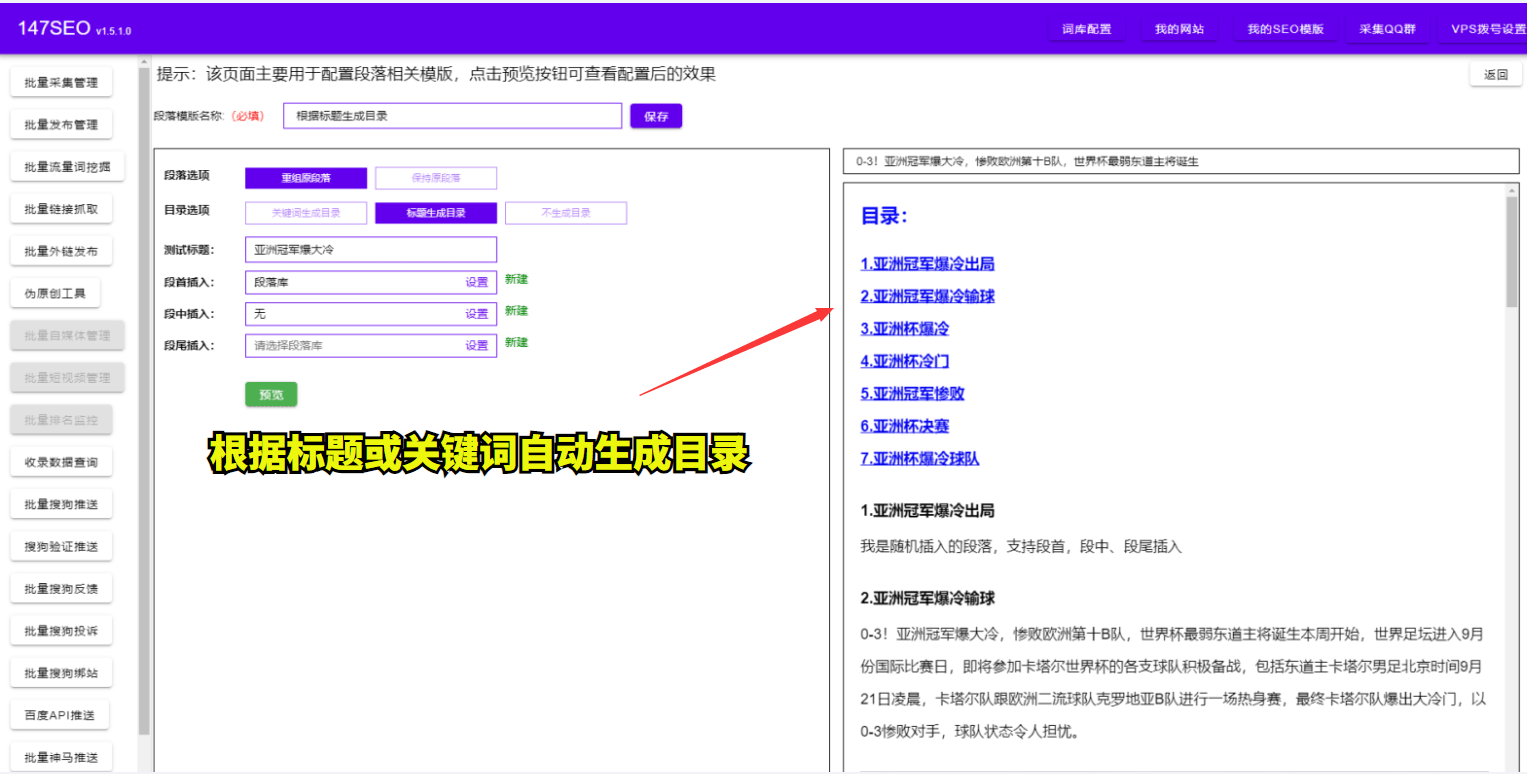Select the 保持原段落 option
Screen dimensions: 1527x774
(x=436, y=179)
